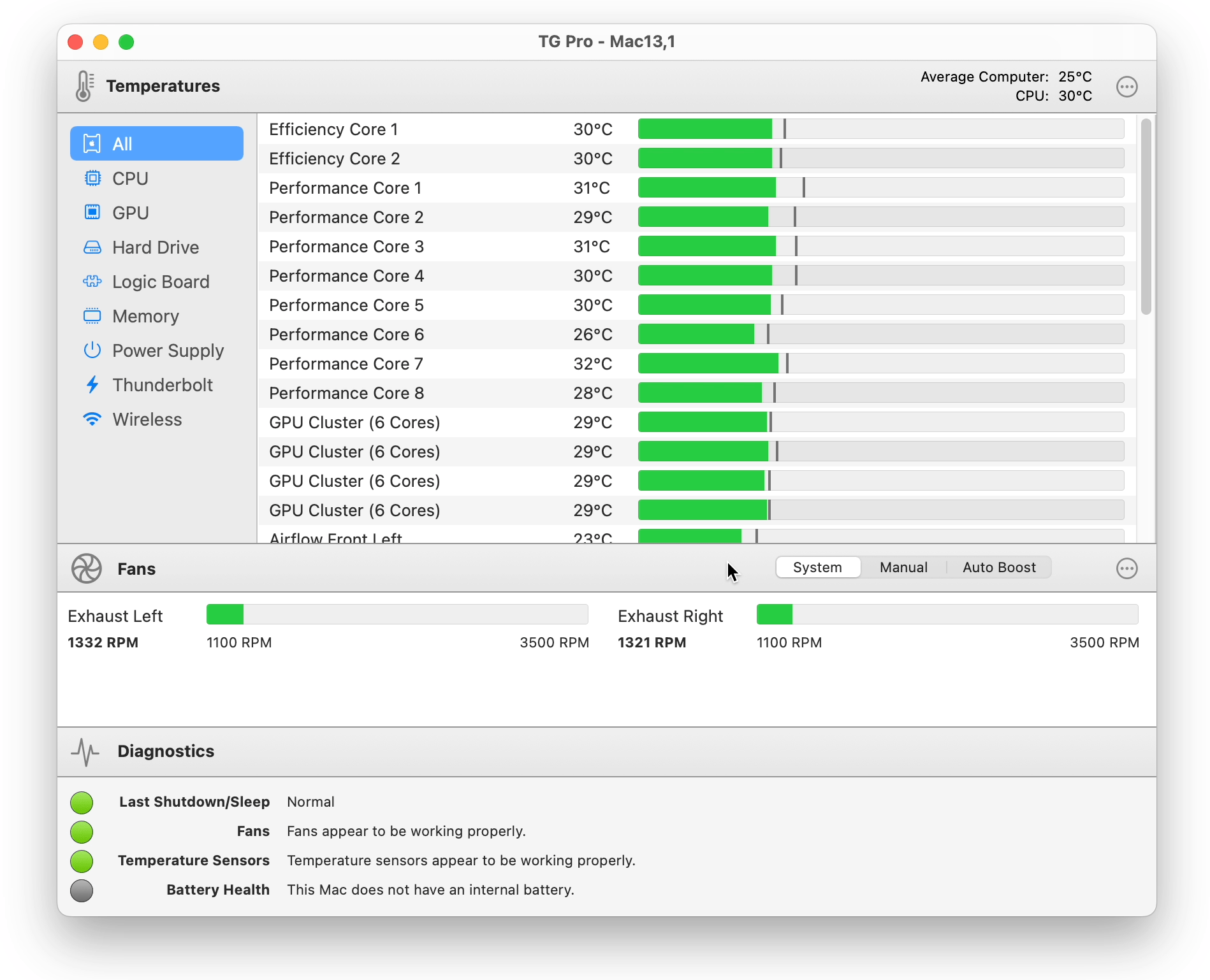Select the Logic Board sidebar icon
Viewport: 1210px width, 980px height.
(92, 282)
